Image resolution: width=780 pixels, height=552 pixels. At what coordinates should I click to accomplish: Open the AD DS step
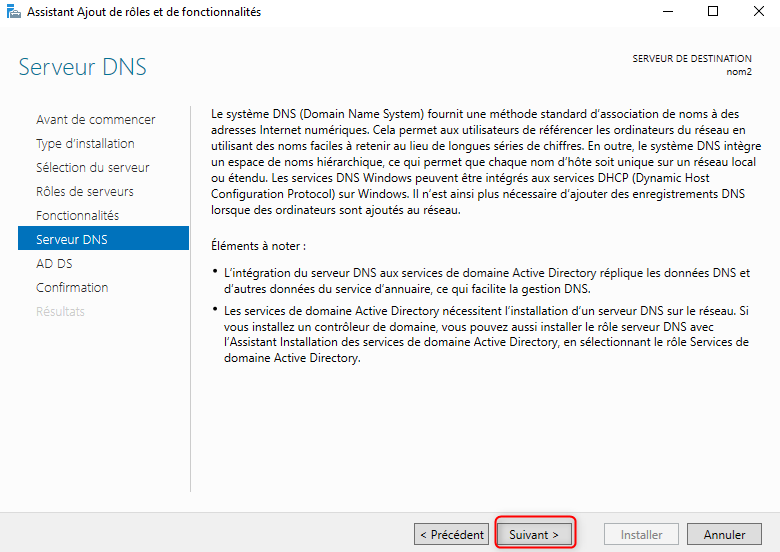pos(54,264)
